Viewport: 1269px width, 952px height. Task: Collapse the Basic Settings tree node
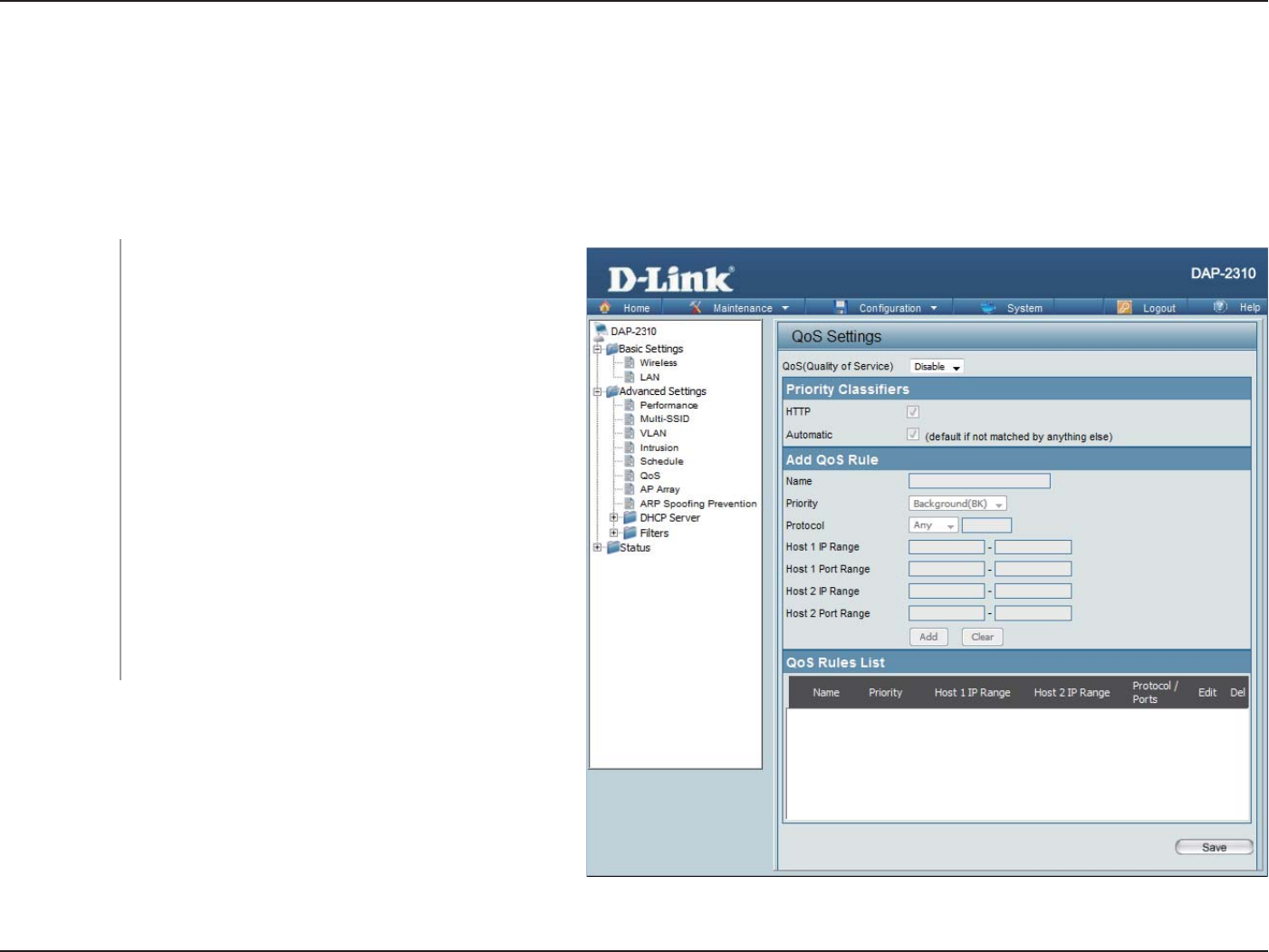point(598,349)
